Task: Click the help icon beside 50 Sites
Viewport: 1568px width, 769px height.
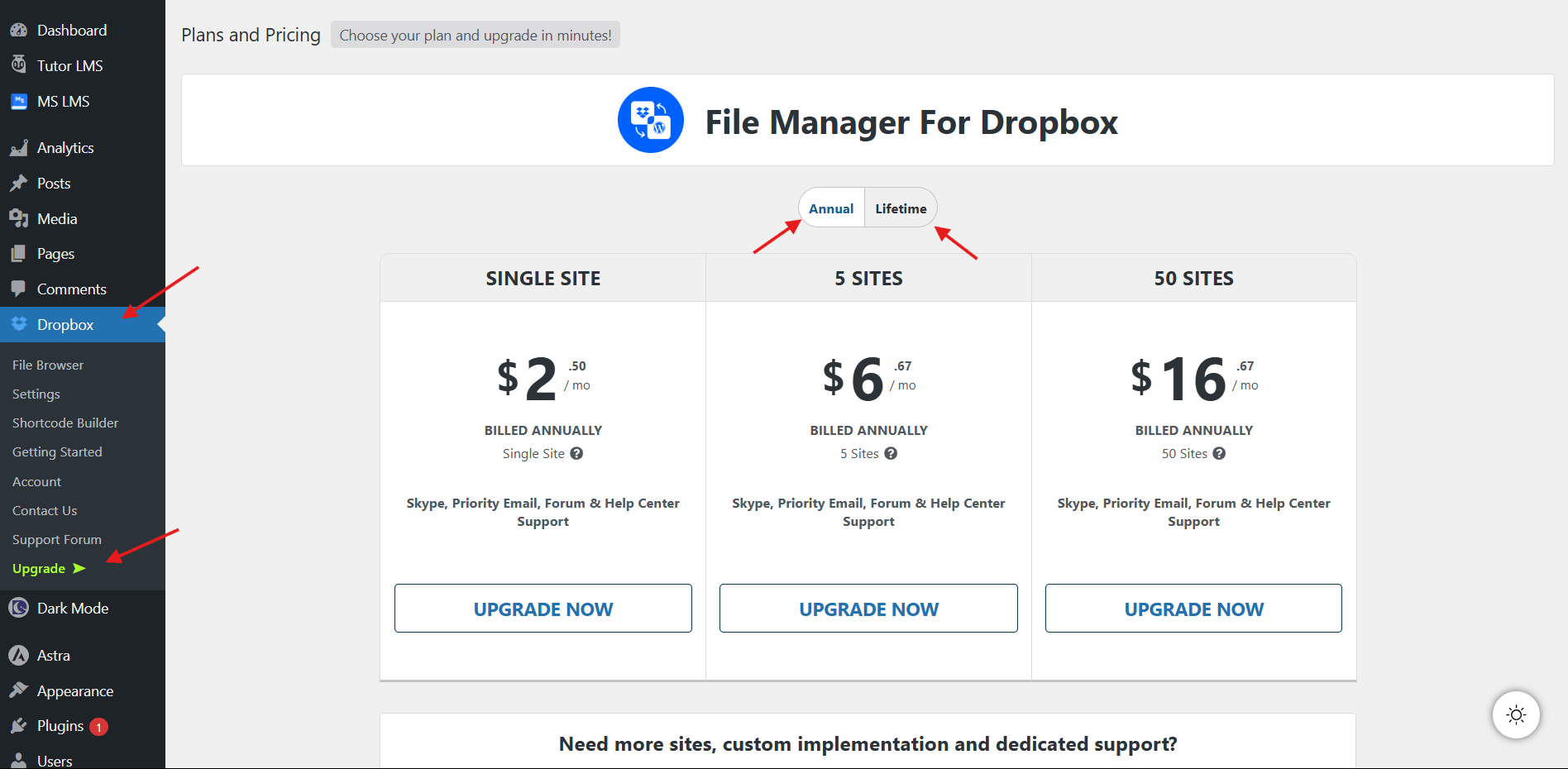Action: 1219,453
